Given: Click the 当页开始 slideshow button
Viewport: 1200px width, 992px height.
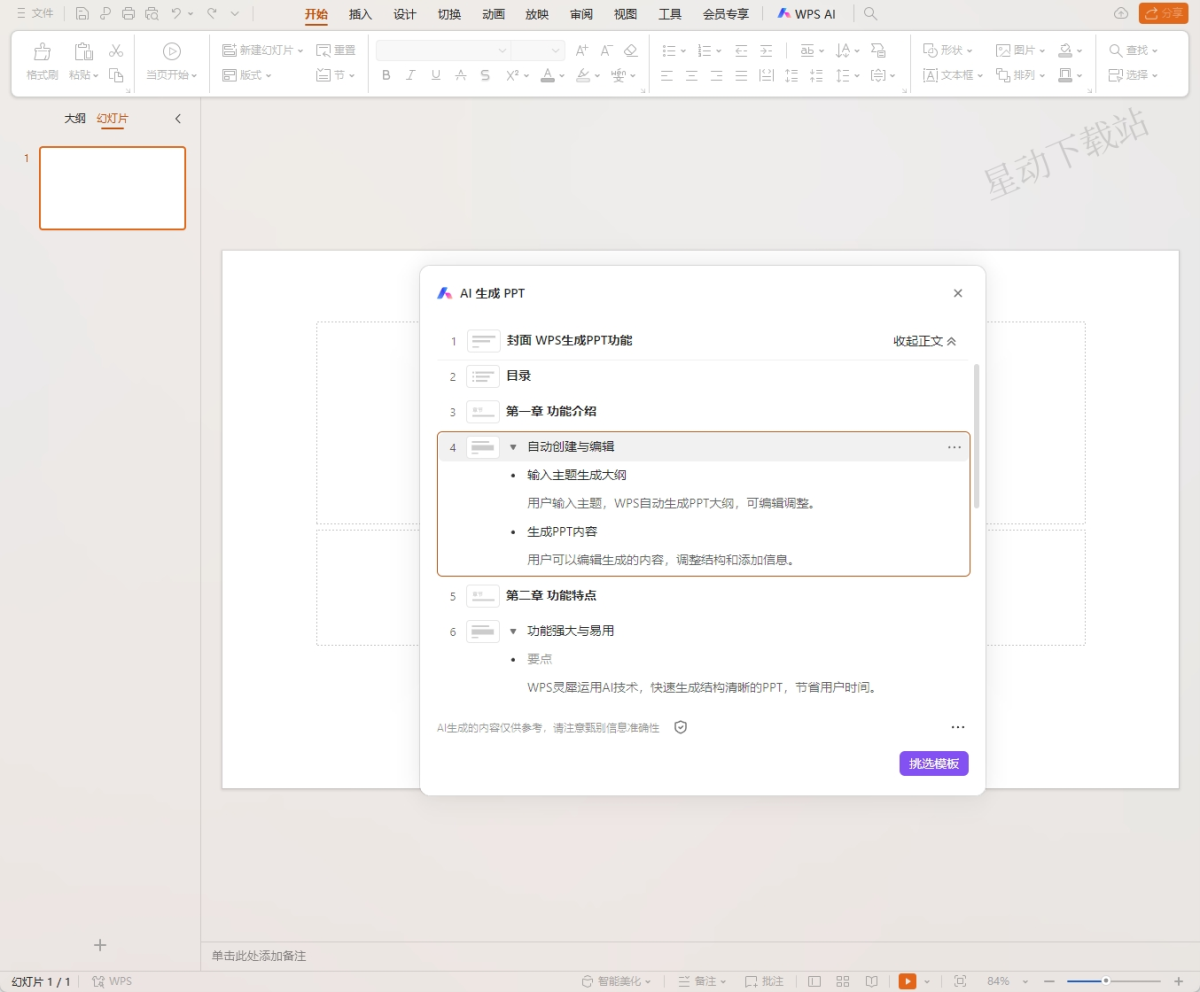Looking at the screenshot, I should [x=172, y=61].
